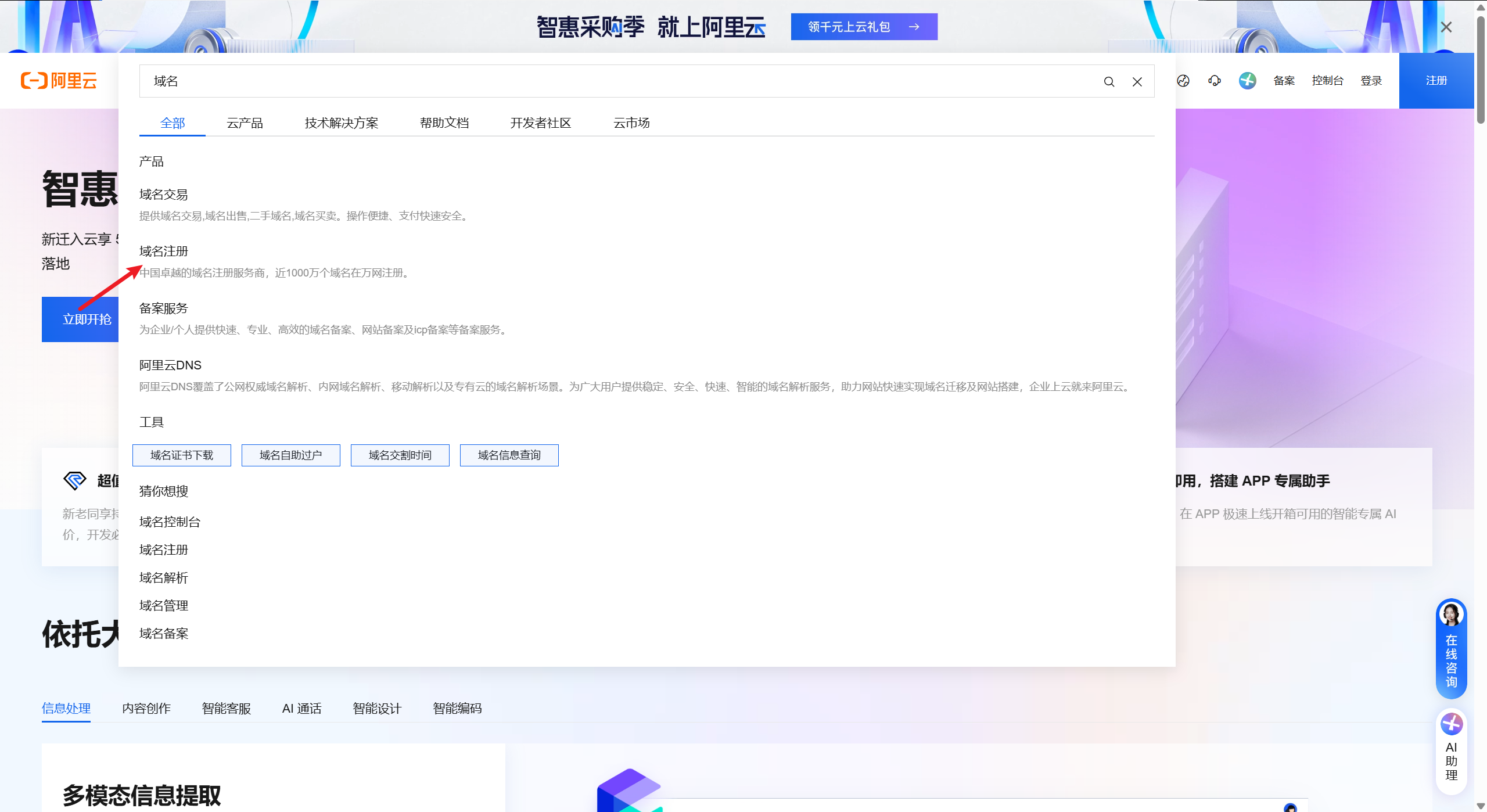Screen dimensions: 1487x812
Task: Click the search magnifier icon
Action: pyautogui.click(x=1109, y=81)
